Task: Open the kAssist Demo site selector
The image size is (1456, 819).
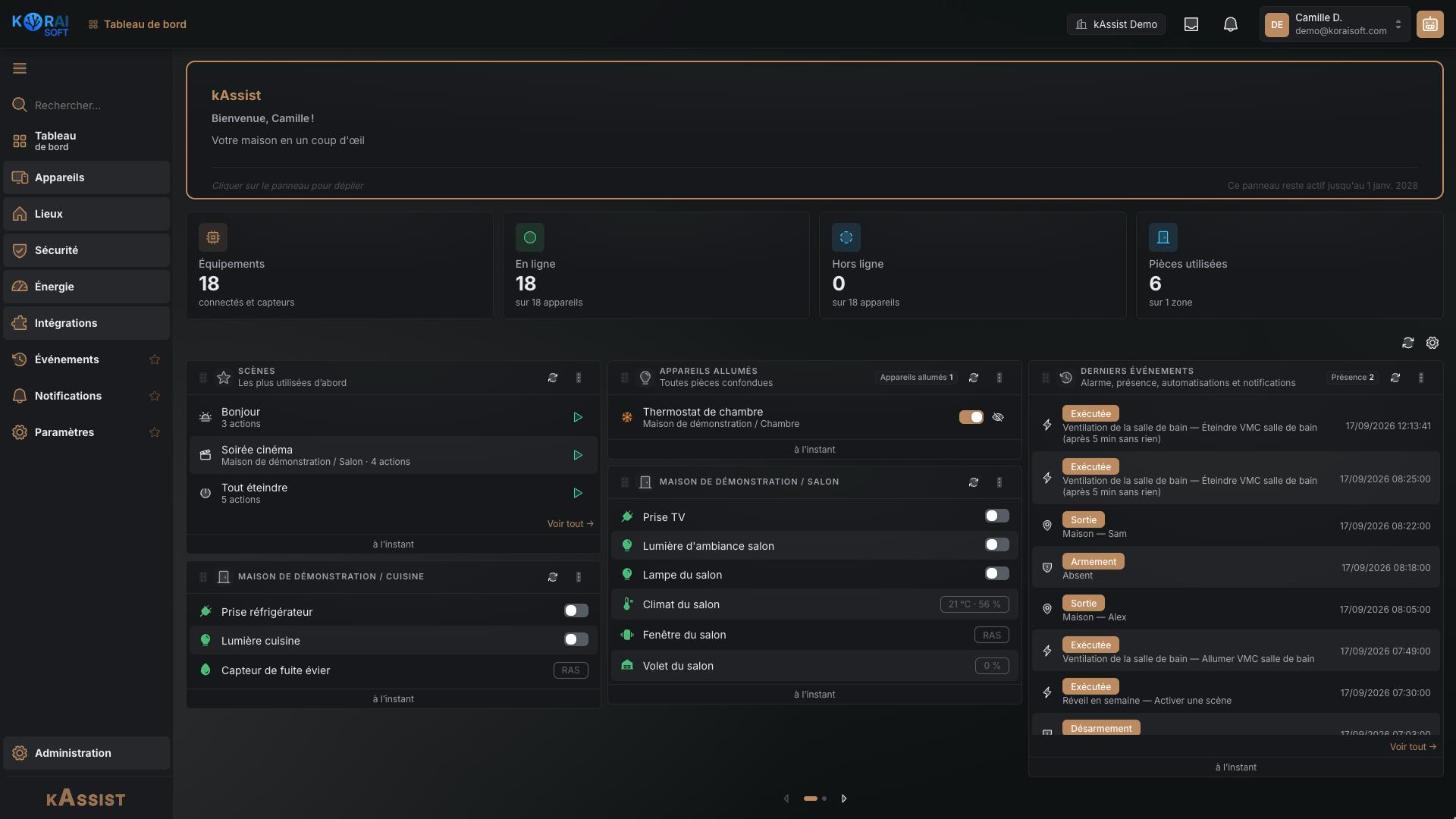Action: point(1116,24)
